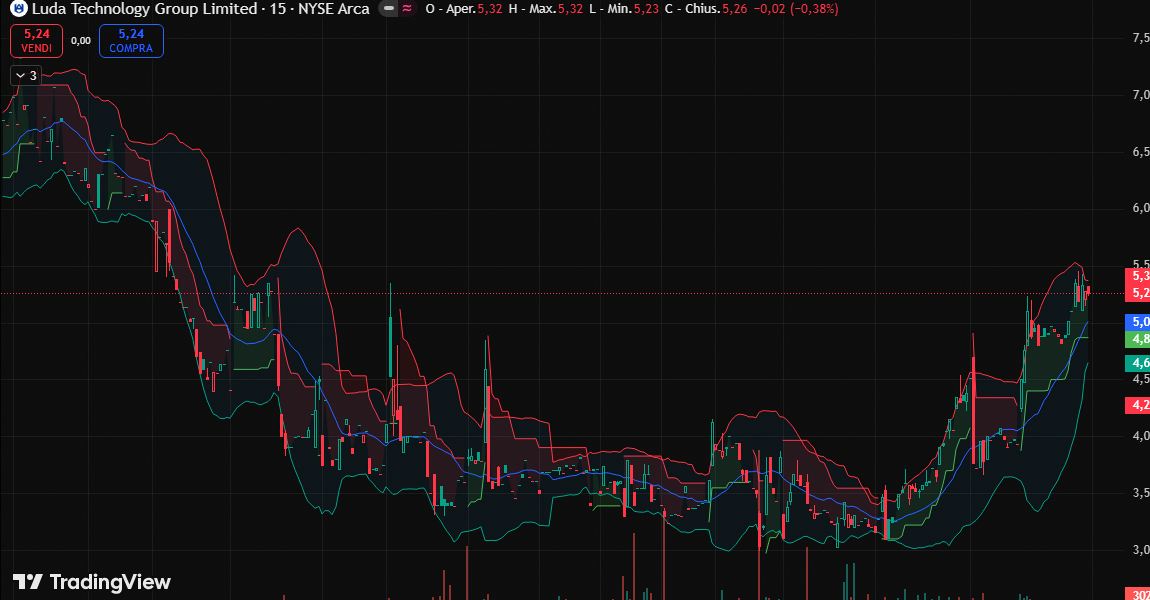Click the 6,0 price axis label

tap(1140, 208)
